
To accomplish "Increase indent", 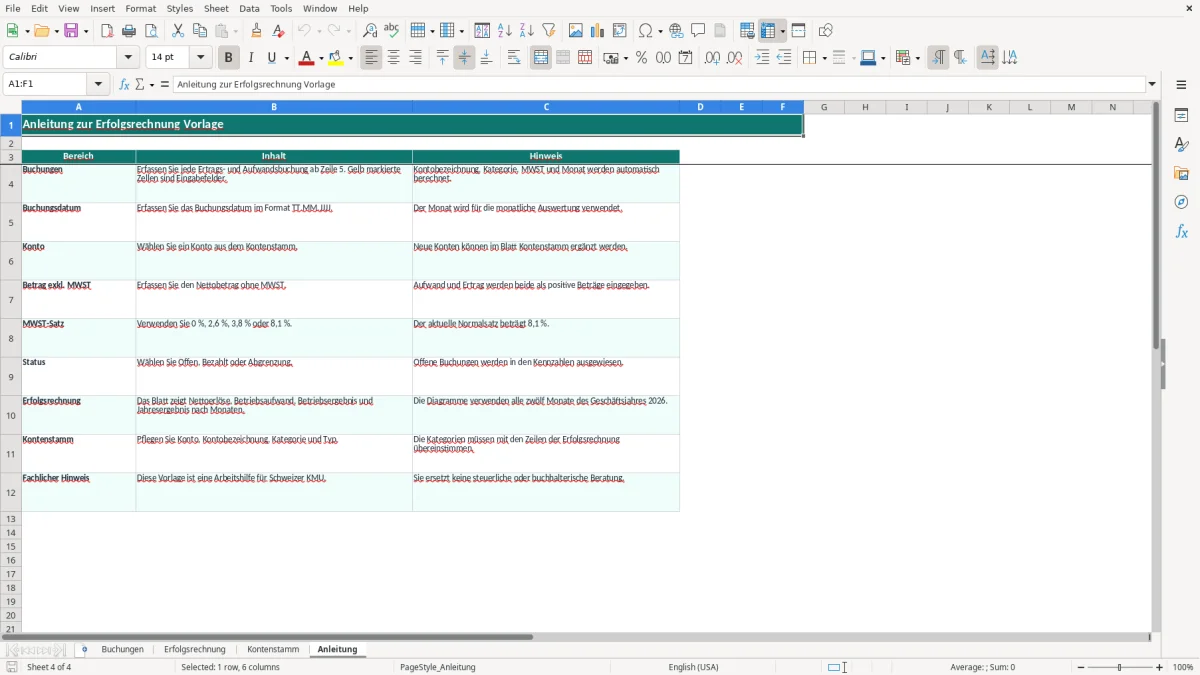I will [762, 58].
